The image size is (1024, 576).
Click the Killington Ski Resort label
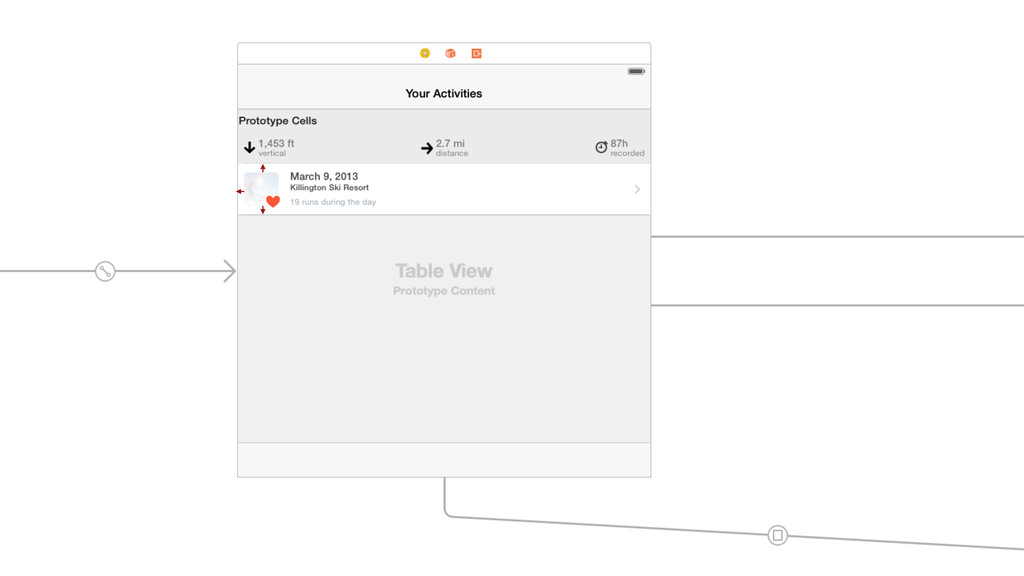click(x=330, y=187)
